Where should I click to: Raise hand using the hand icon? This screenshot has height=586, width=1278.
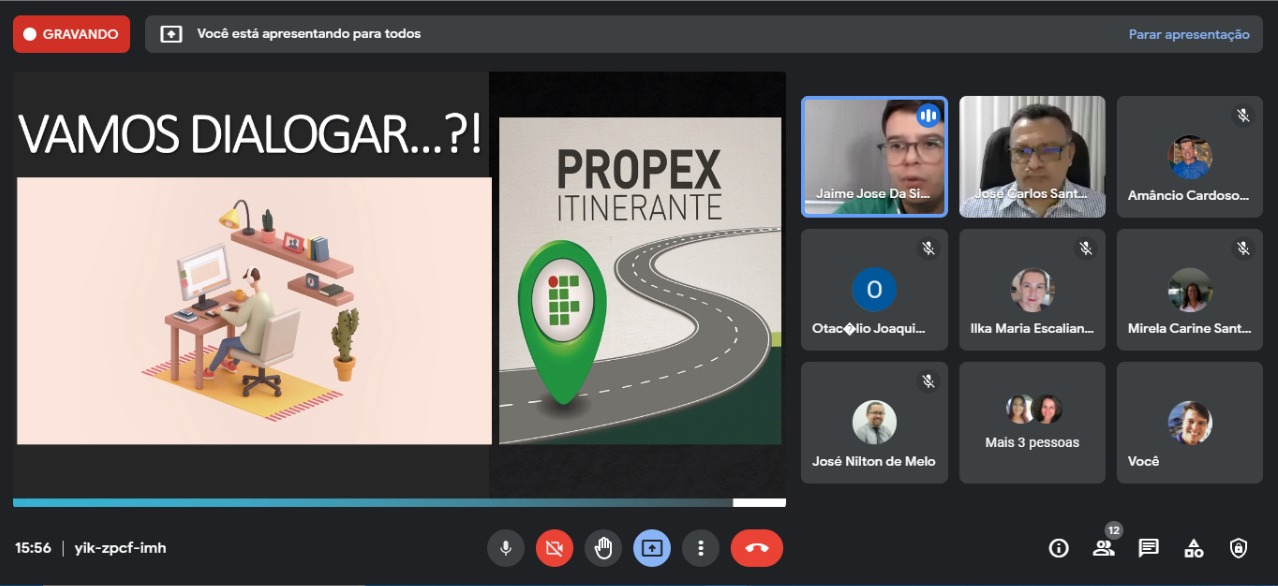coord(603,548)
